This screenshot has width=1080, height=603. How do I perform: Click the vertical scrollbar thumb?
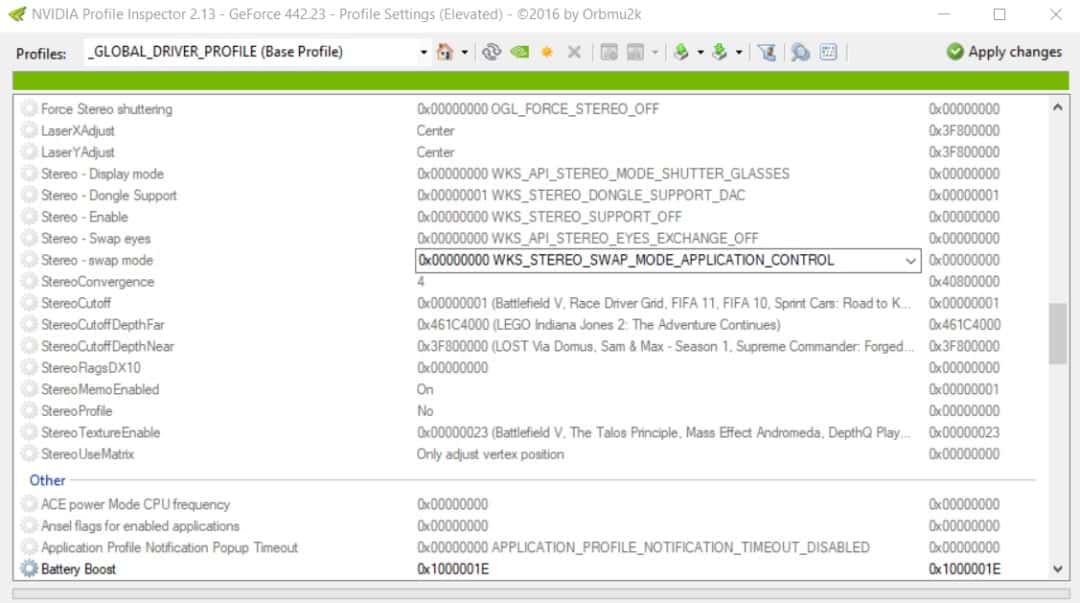click(x=1057, y=334)
